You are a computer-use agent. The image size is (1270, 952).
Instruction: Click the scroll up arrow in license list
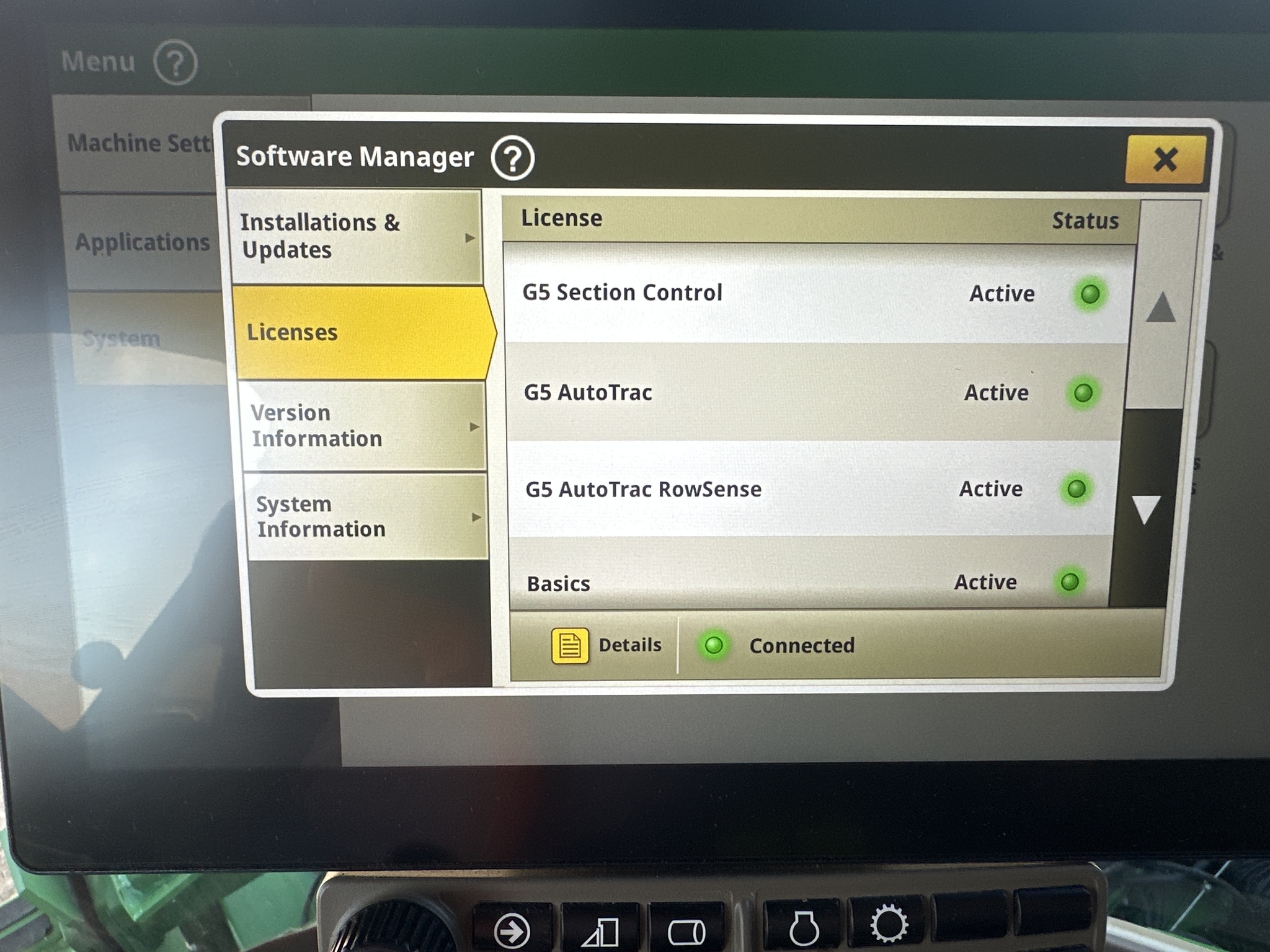click(1161, 307)
